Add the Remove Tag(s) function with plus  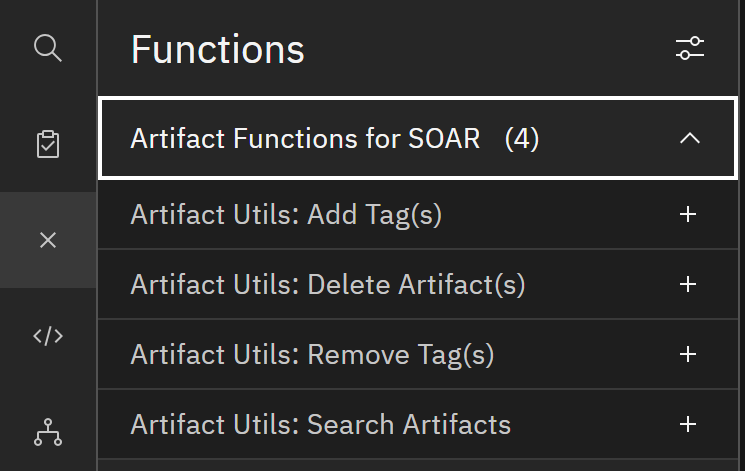coord(688,354)
